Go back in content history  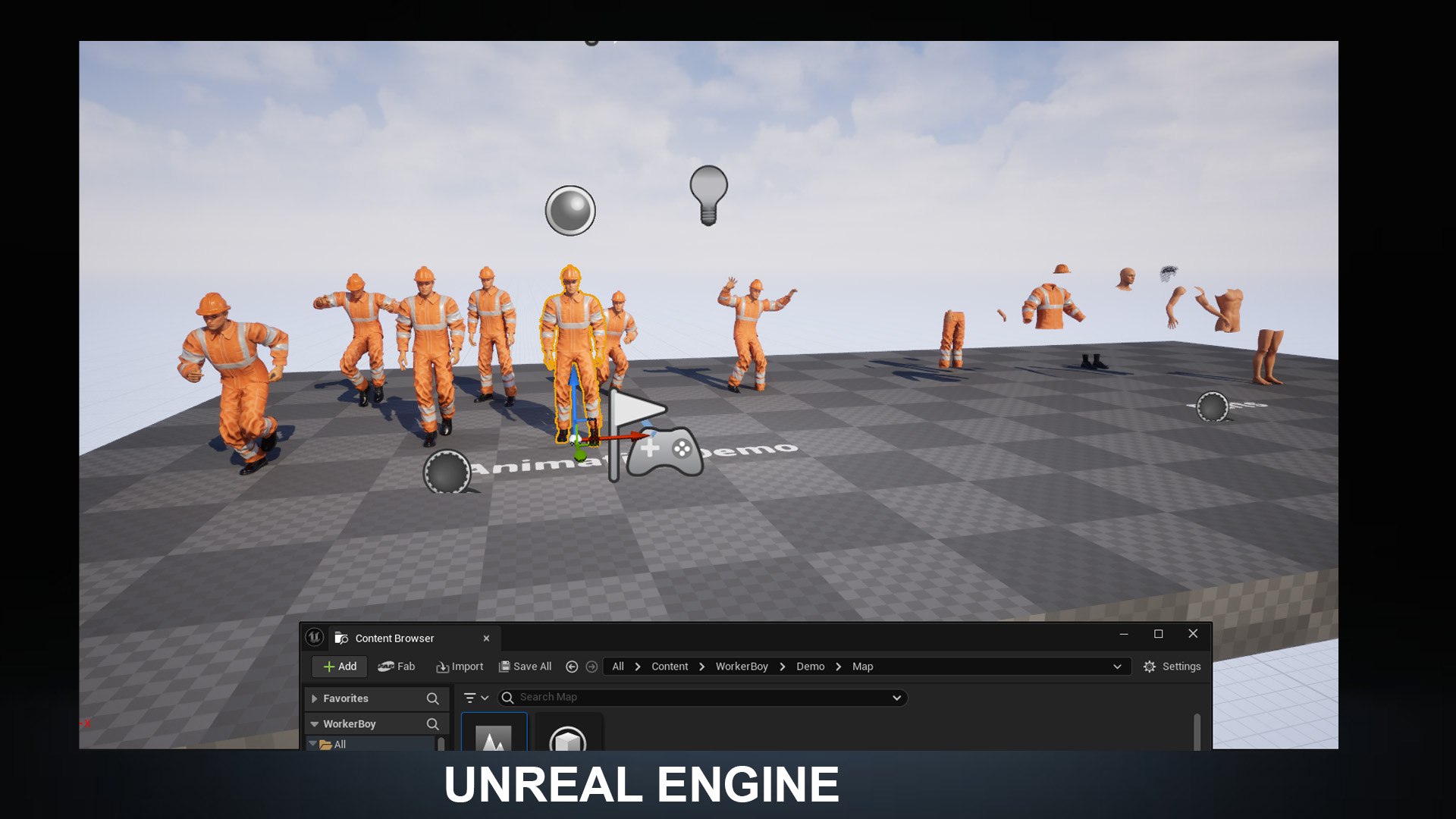pos(572,667)
